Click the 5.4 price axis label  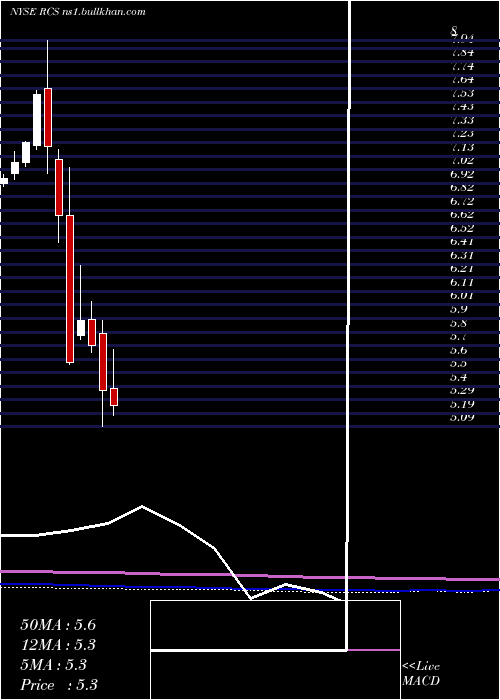pos(460,377)
